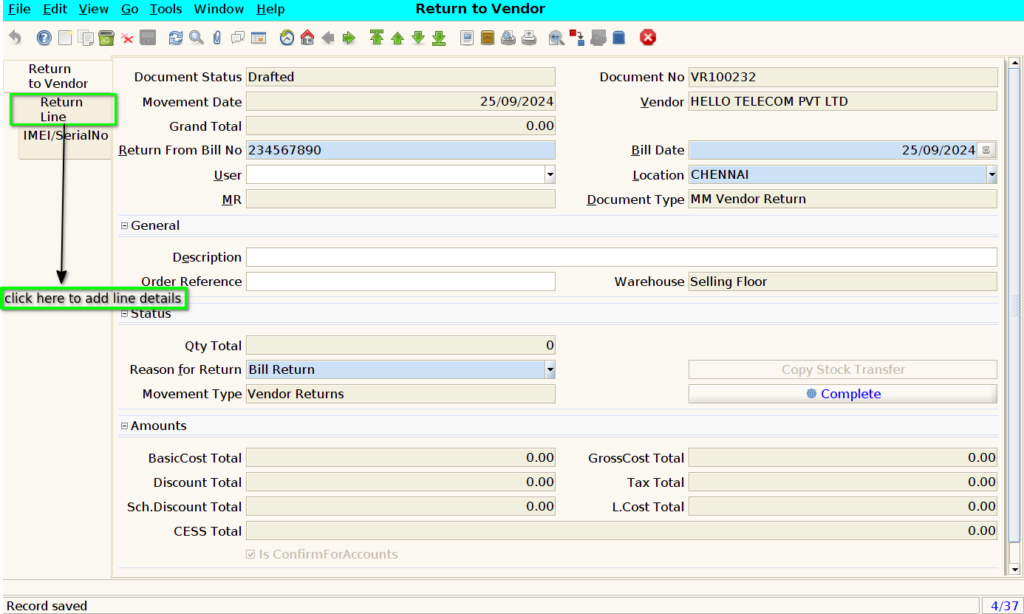Open the Go menu

[x=129, y=9]
